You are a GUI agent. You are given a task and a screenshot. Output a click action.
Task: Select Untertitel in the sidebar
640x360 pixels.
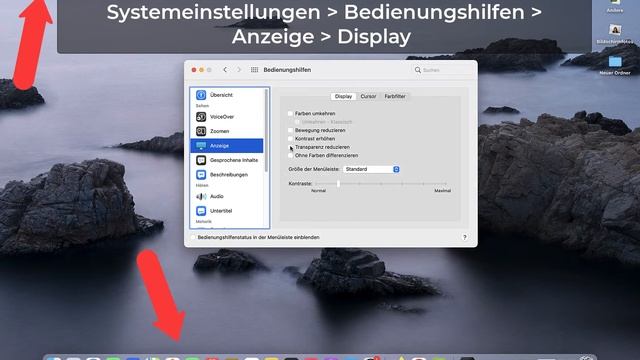click(227, 211)
